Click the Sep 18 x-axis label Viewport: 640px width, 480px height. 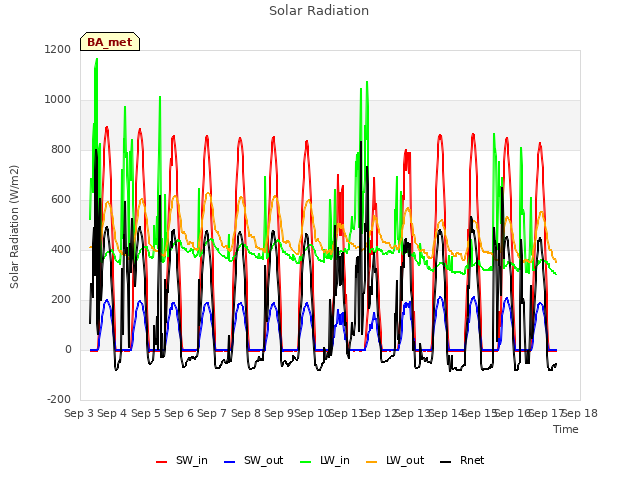[x=580, y=413]
